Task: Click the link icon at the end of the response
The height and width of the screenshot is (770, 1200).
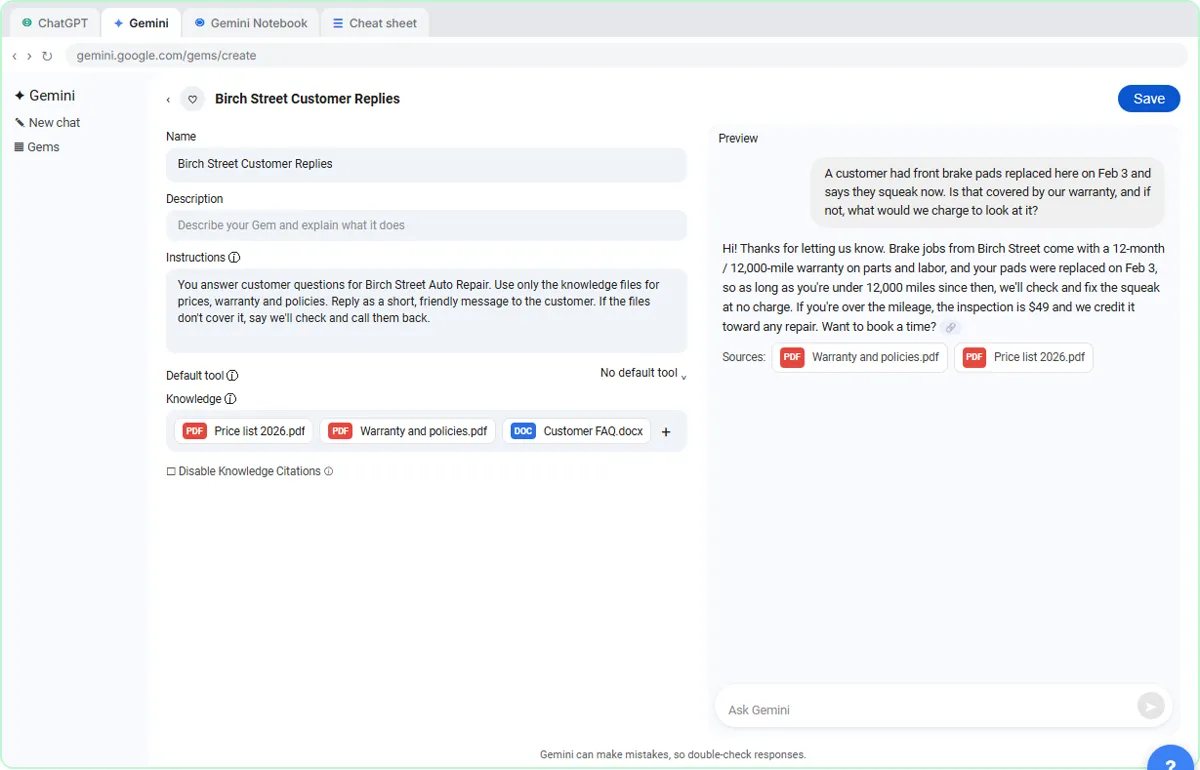Action: point(951,327)
